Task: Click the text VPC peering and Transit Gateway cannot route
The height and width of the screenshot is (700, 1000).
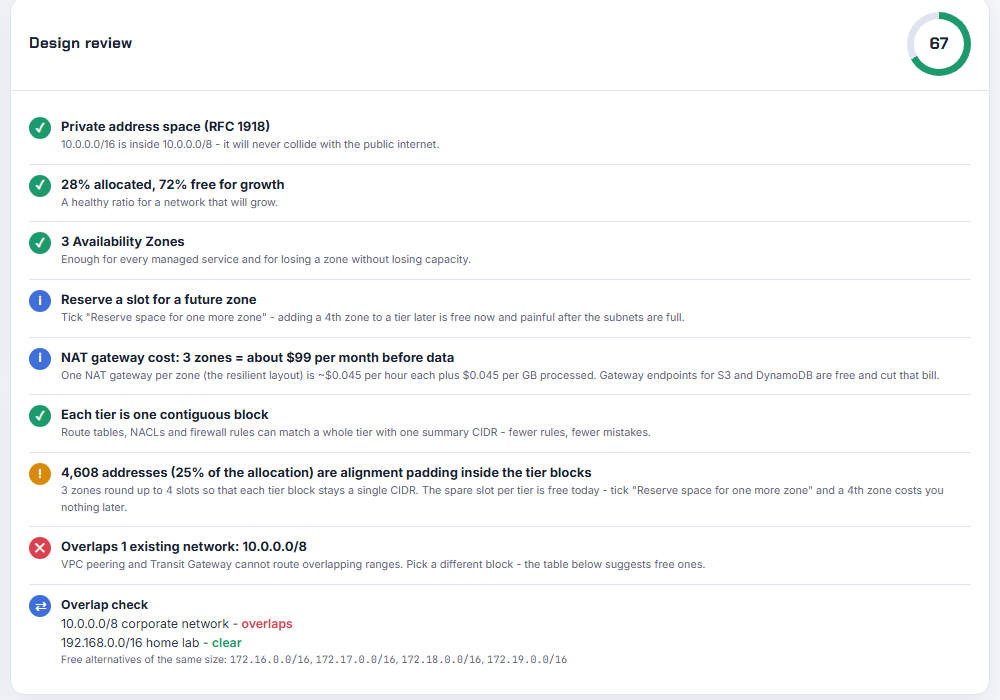Action: (x=383, y=564)
